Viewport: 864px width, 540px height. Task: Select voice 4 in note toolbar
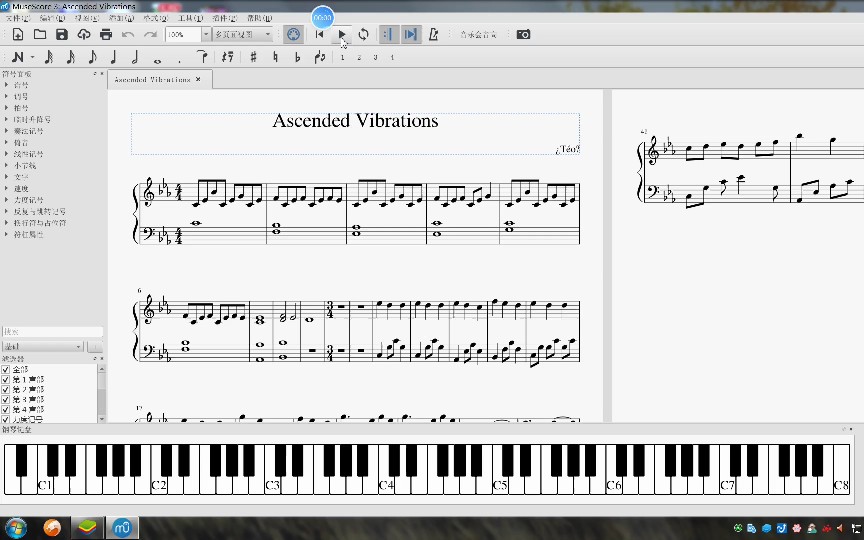tap(392, 57)
